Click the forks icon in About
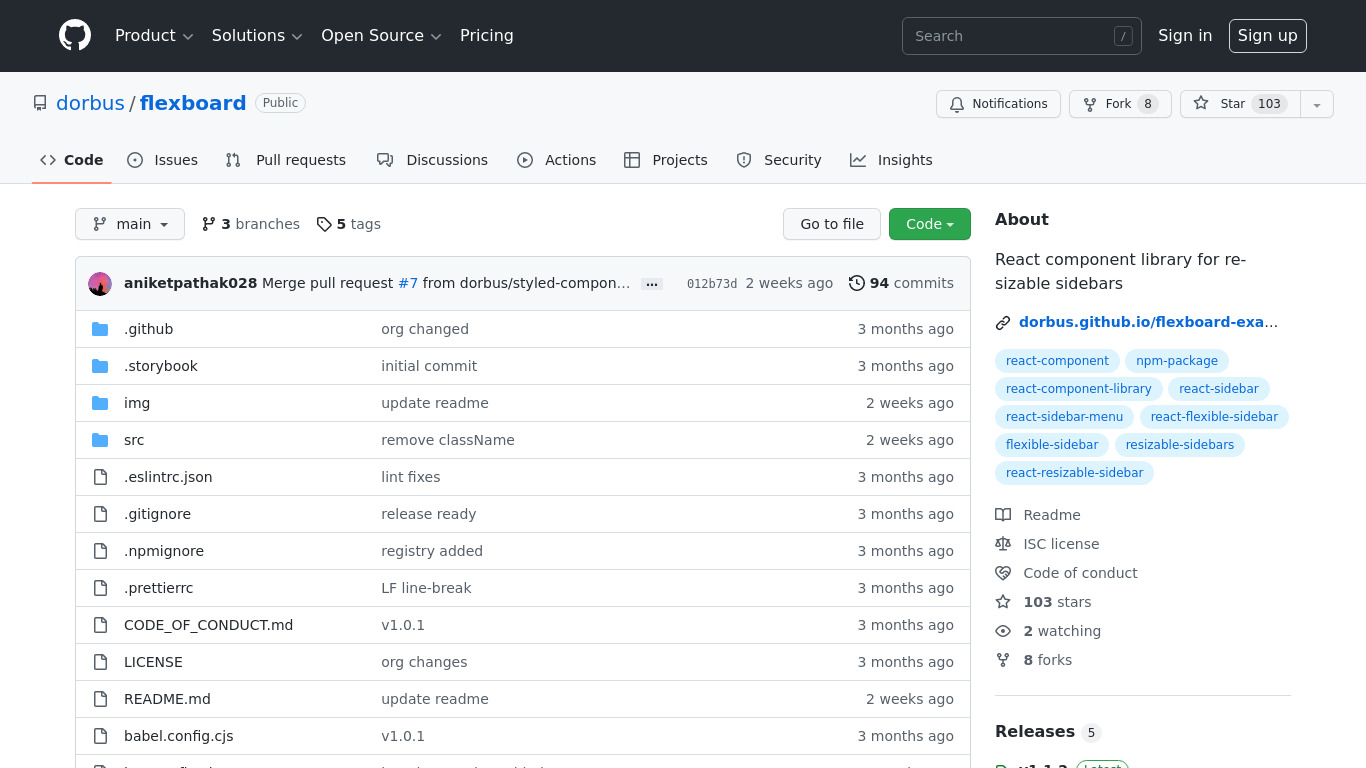 click(x=1003, y=660)
